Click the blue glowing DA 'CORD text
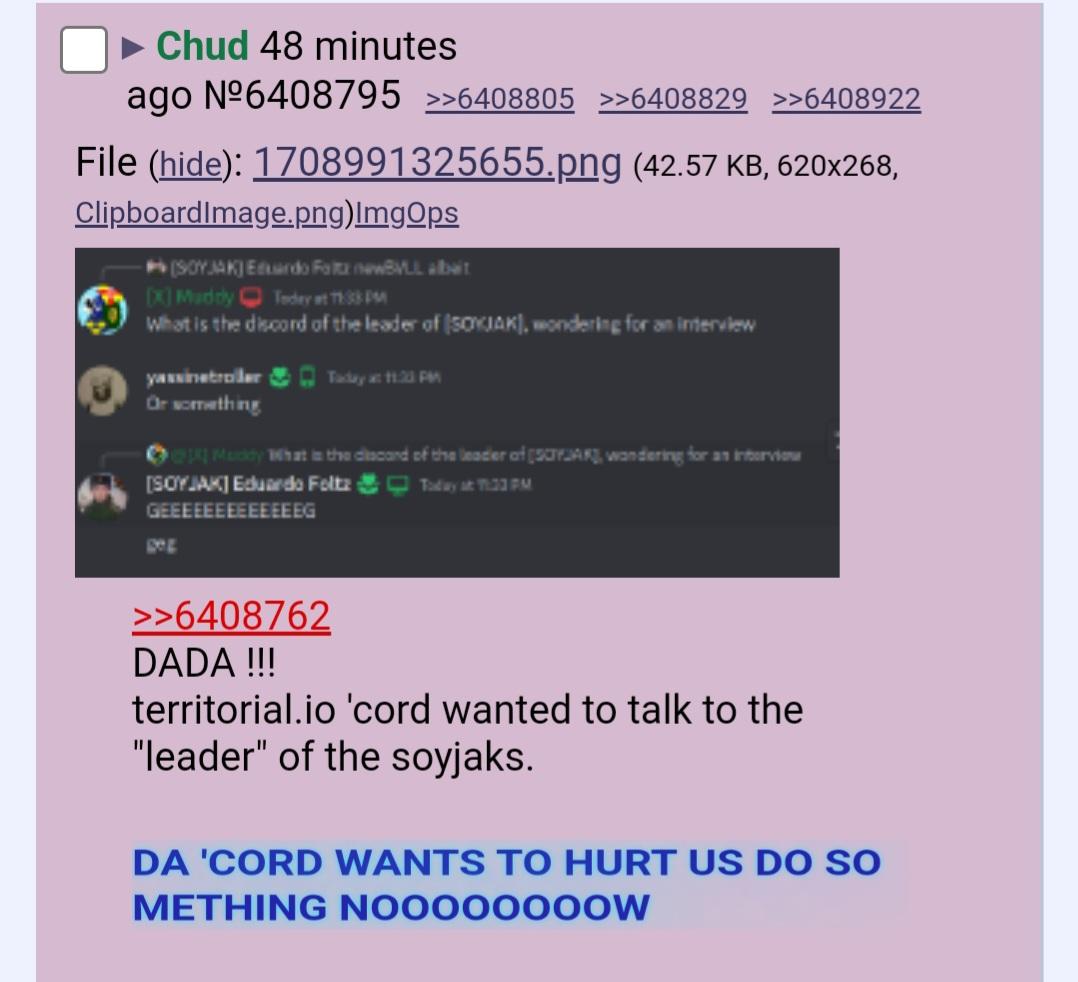The width and height of the screenshot is (1078, 982). [x=507, y=884]
